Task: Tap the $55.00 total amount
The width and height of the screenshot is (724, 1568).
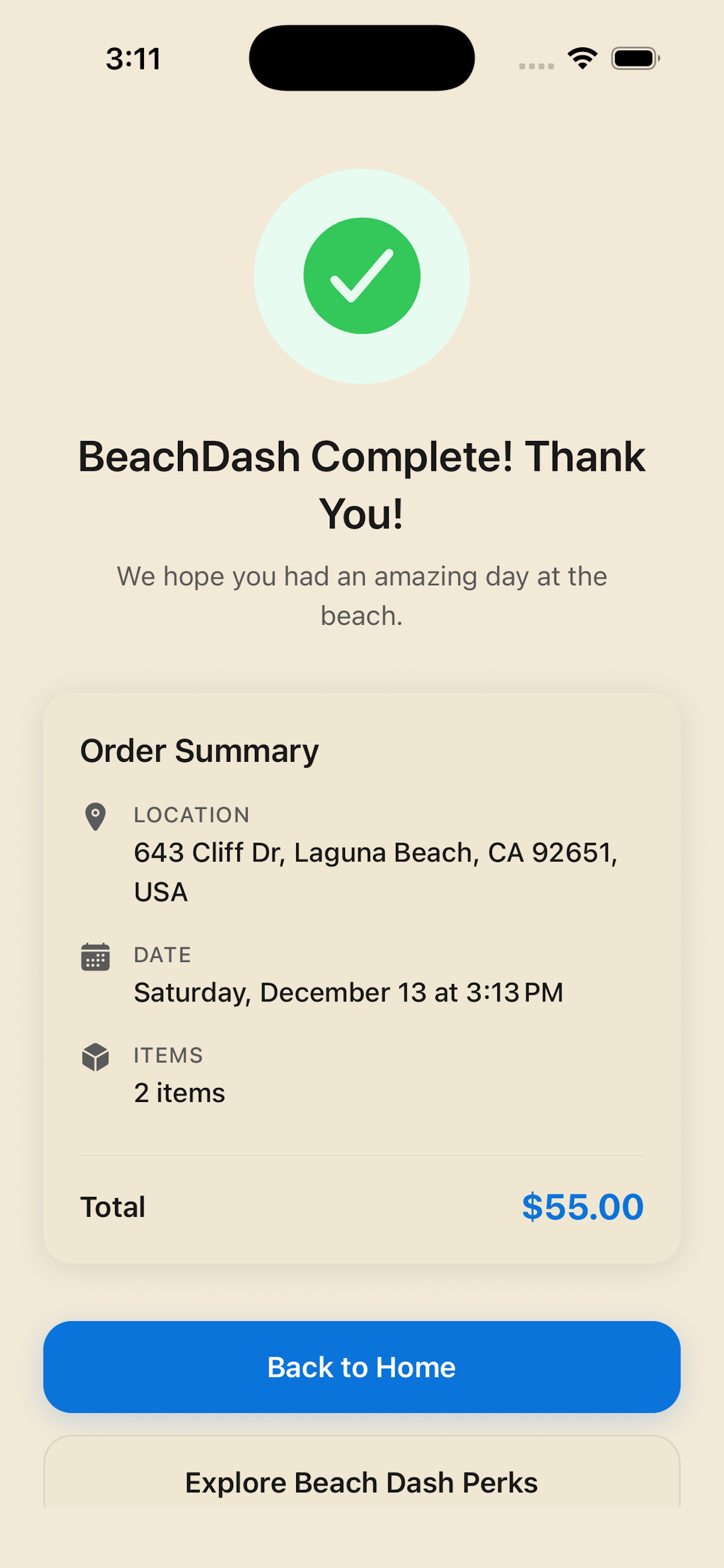Action: click(x=582, y=1206)
